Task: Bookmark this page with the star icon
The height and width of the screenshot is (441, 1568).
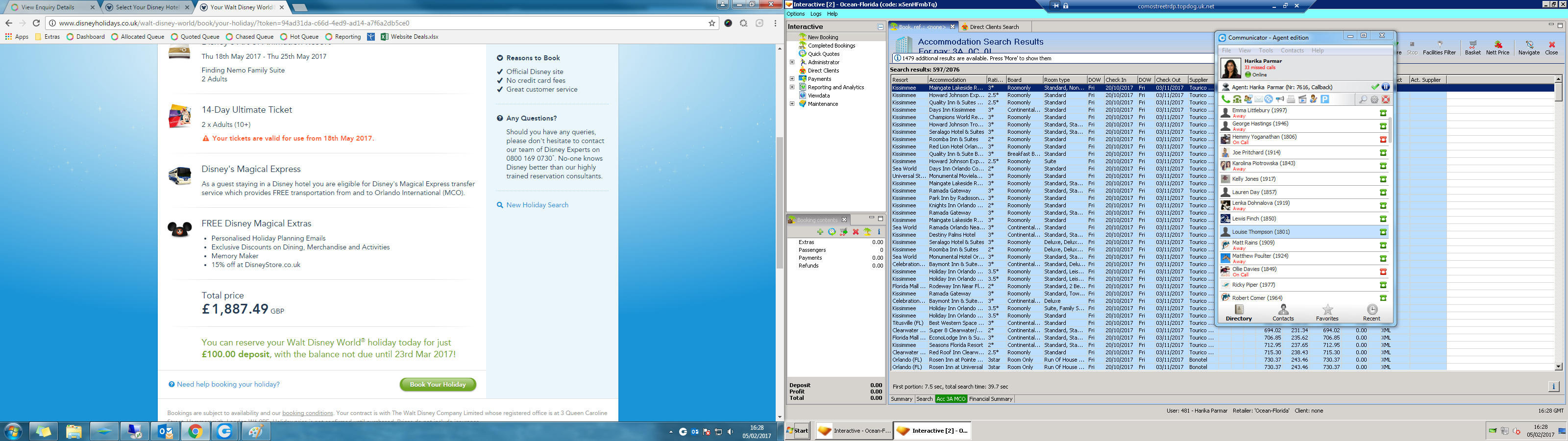Action: click(711, 23)
